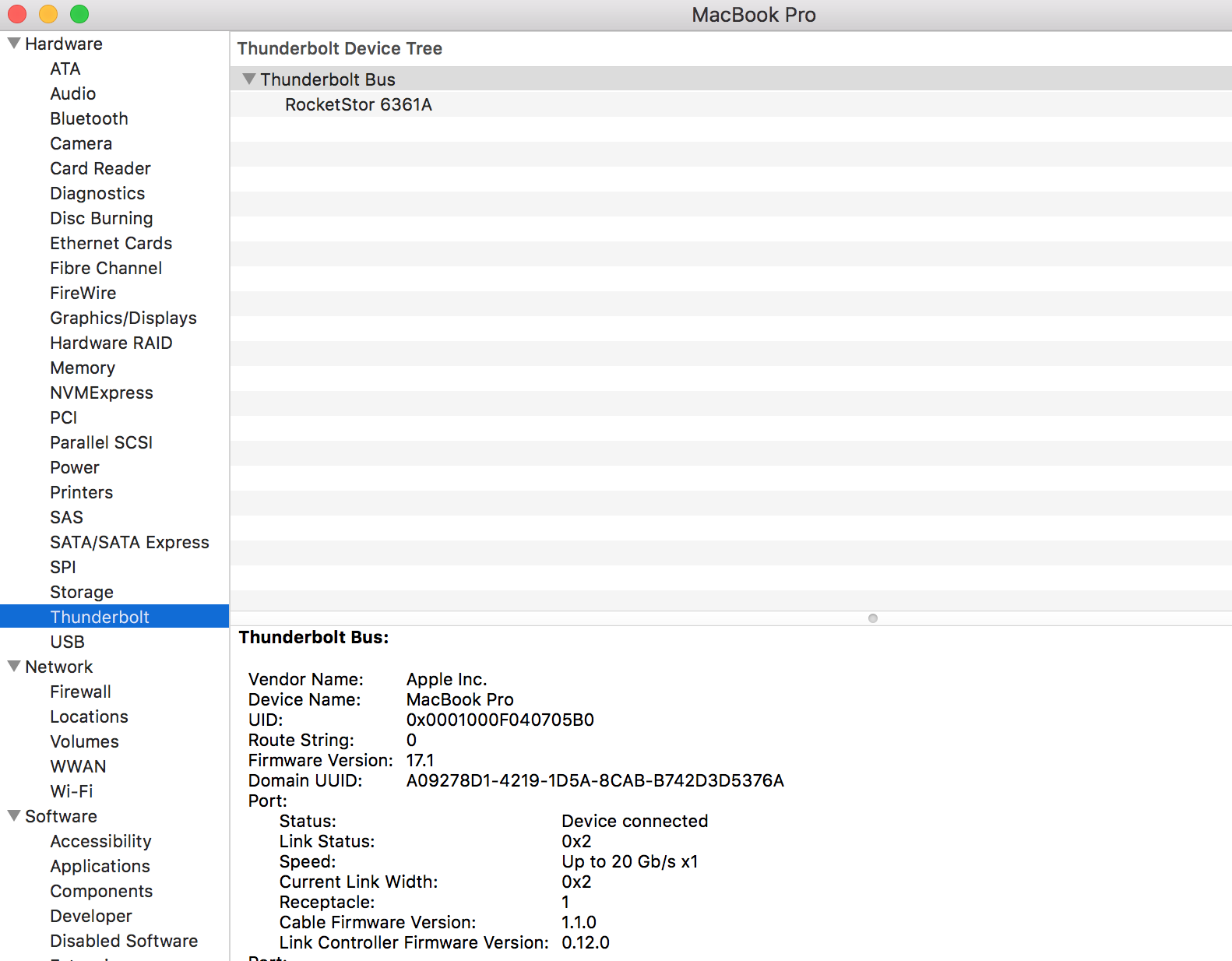This screenshot has height=961, width=1232.
Task: Select RocketStor 6361A in the device tree
Action: coord(358,104)
